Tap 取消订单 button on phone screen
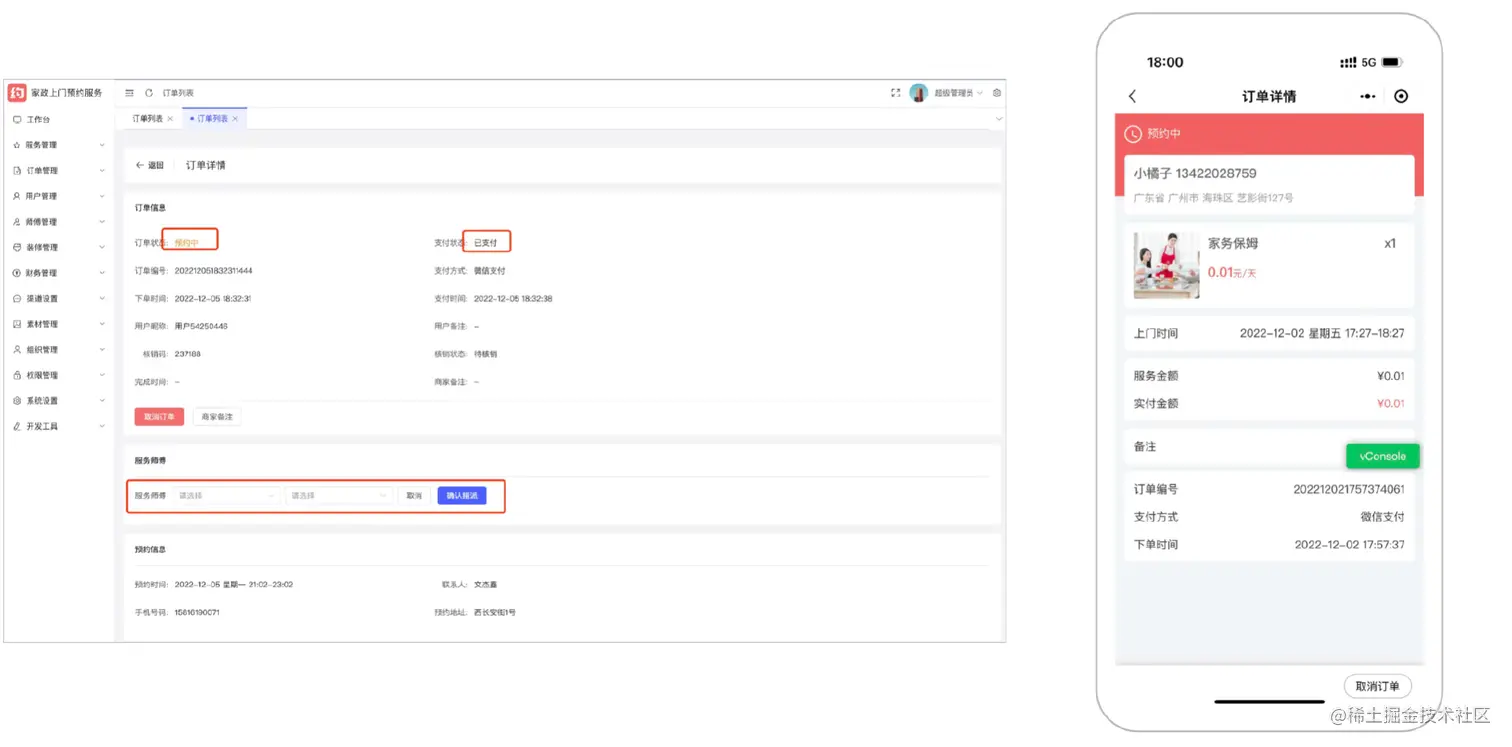The height and width of the screenshot is (747, 1512). pos(1377,686)
